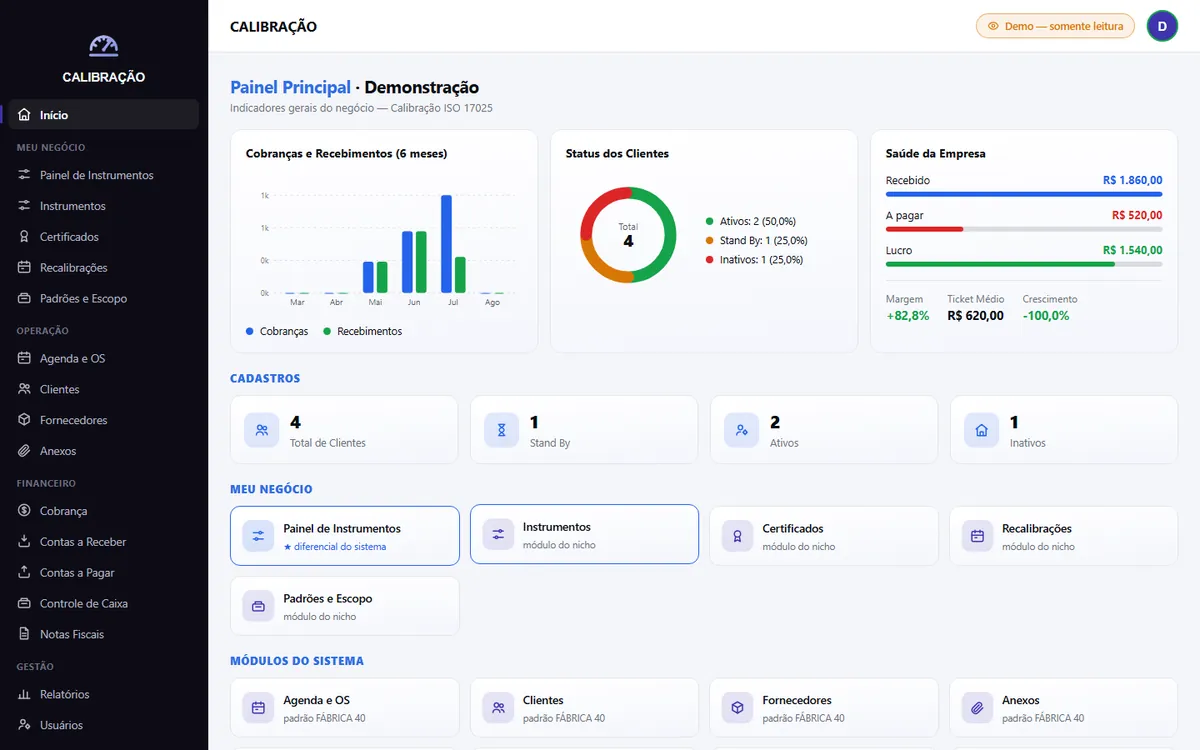Viewport: 1200px width, 750px height.
Task: Open Clientes from the sidebar menu
Action: click(104, 390)
